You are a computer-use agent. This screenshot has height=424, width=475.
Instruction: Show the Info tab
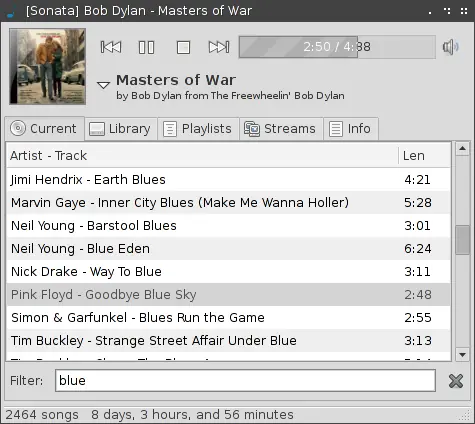point(351,129)
